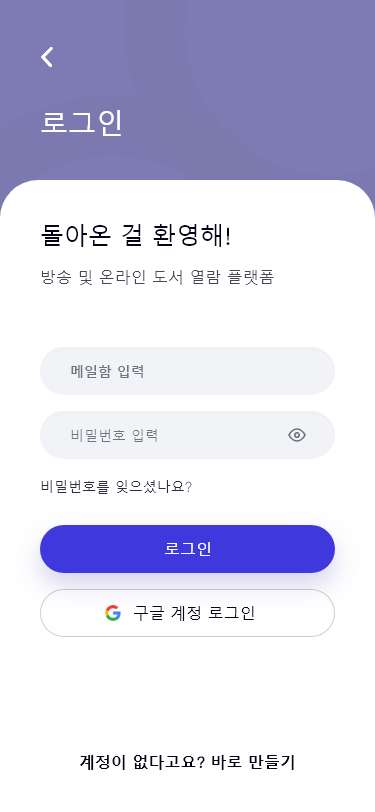Screen dimensions: 375x812
Task: Toggle password visibility in the password field
Action: (x=297, y=435)
